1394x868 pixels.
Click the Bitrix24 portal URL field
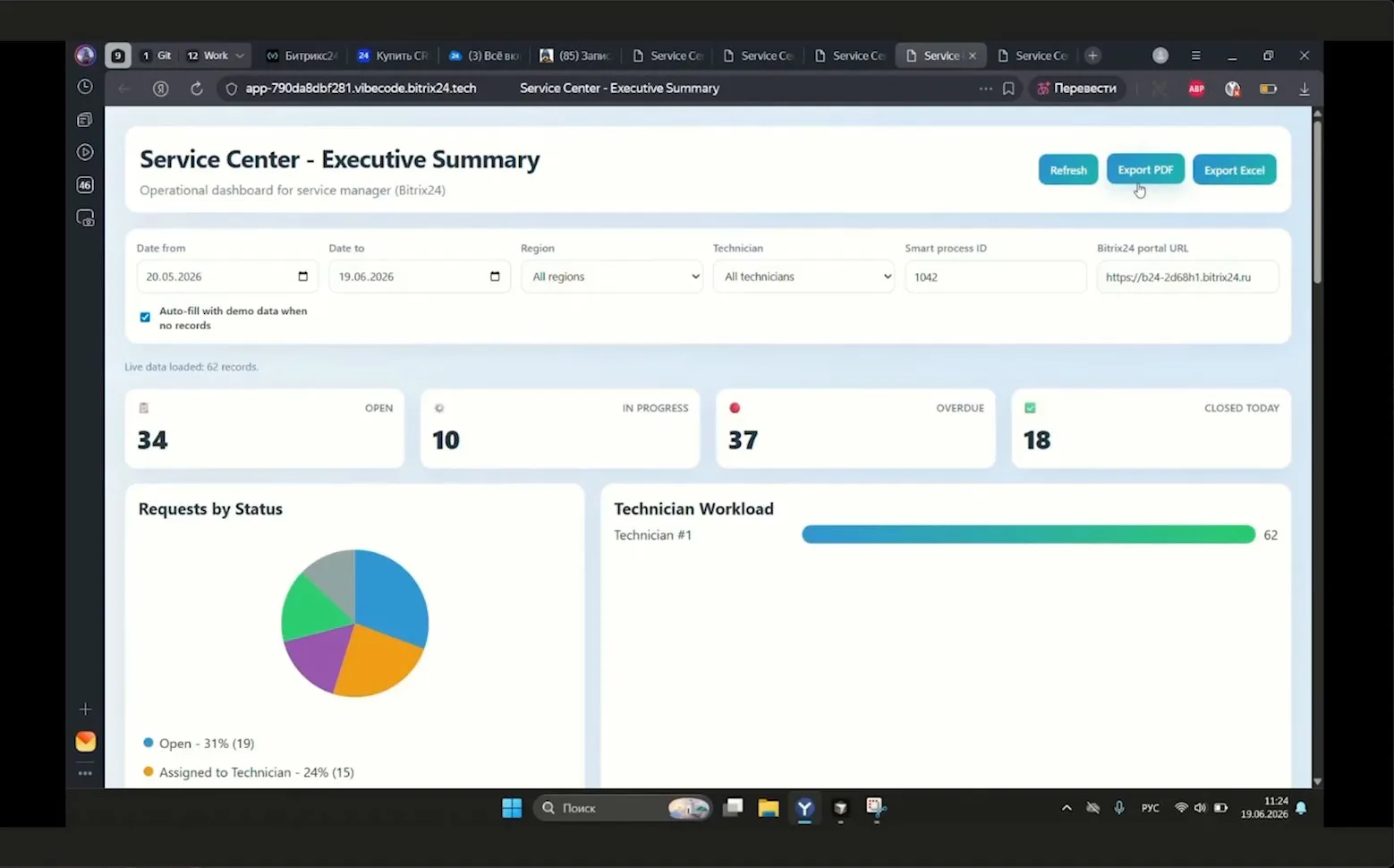1187,277
